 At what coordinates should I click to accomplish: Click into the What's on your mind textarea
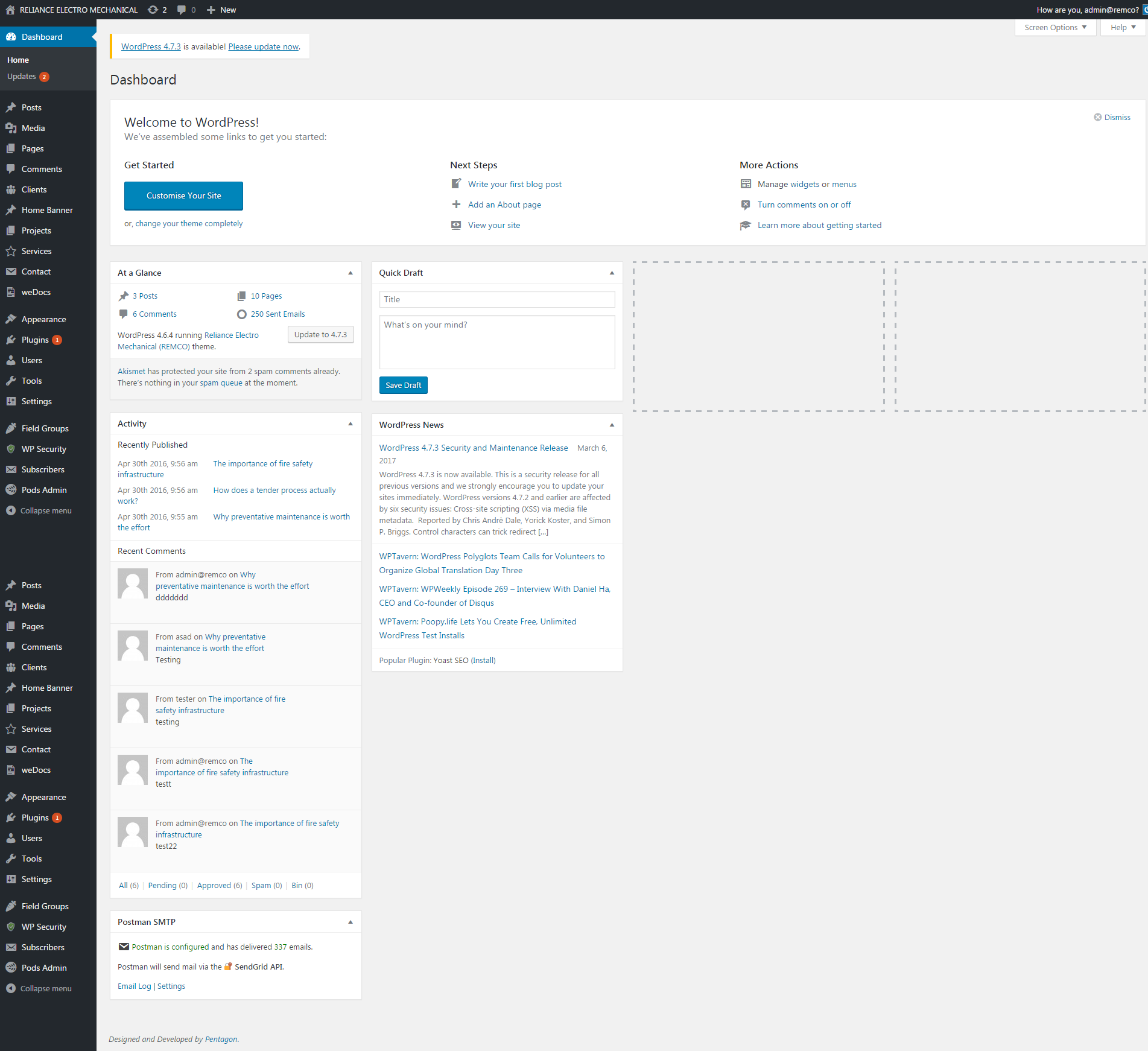point(497,341)
